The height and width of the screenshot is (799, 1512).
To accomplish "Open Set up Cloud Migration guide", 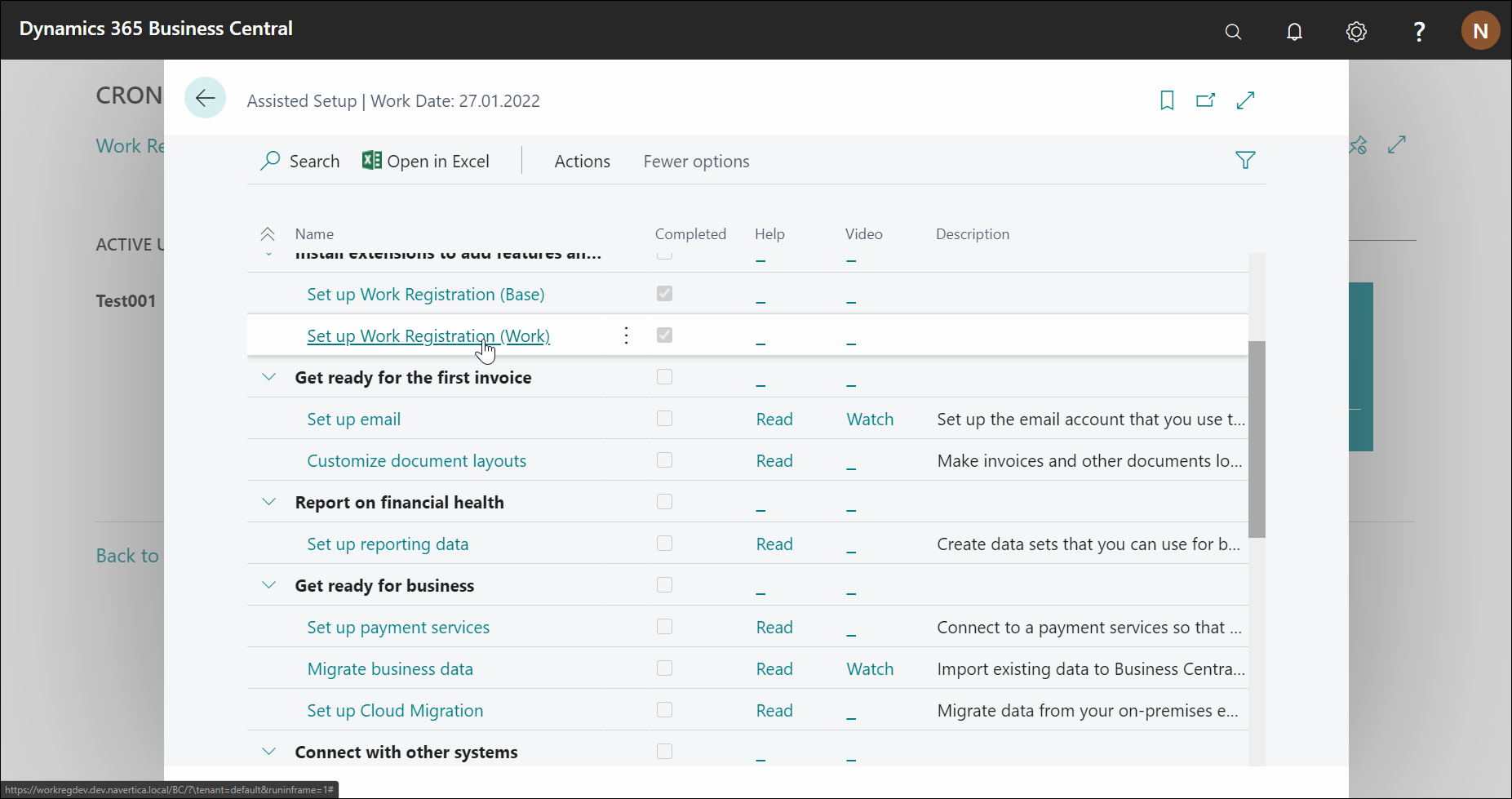I will click(x=395, y=711).
